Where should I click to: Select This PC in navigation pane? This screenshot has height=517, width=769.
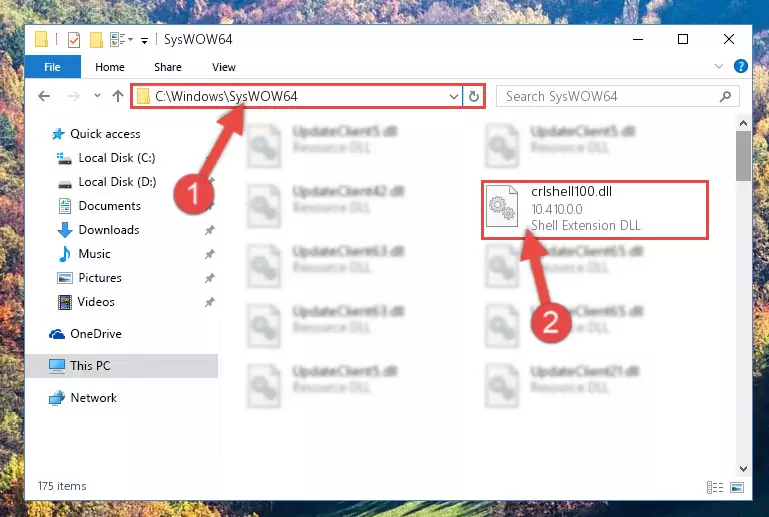90,366
